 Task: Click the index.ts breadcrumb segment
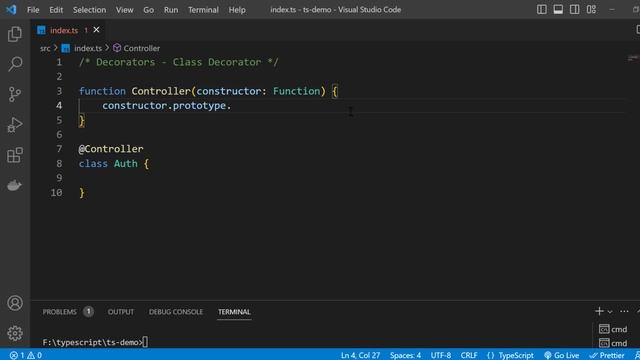point(88,48)
